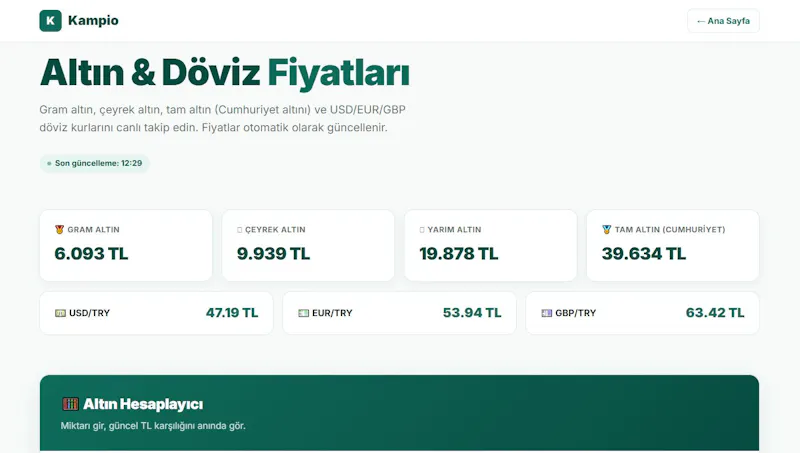Select the 63.42 TL pound rate
The width and height of the screenshot is (800, 453).
coord(715,313)
